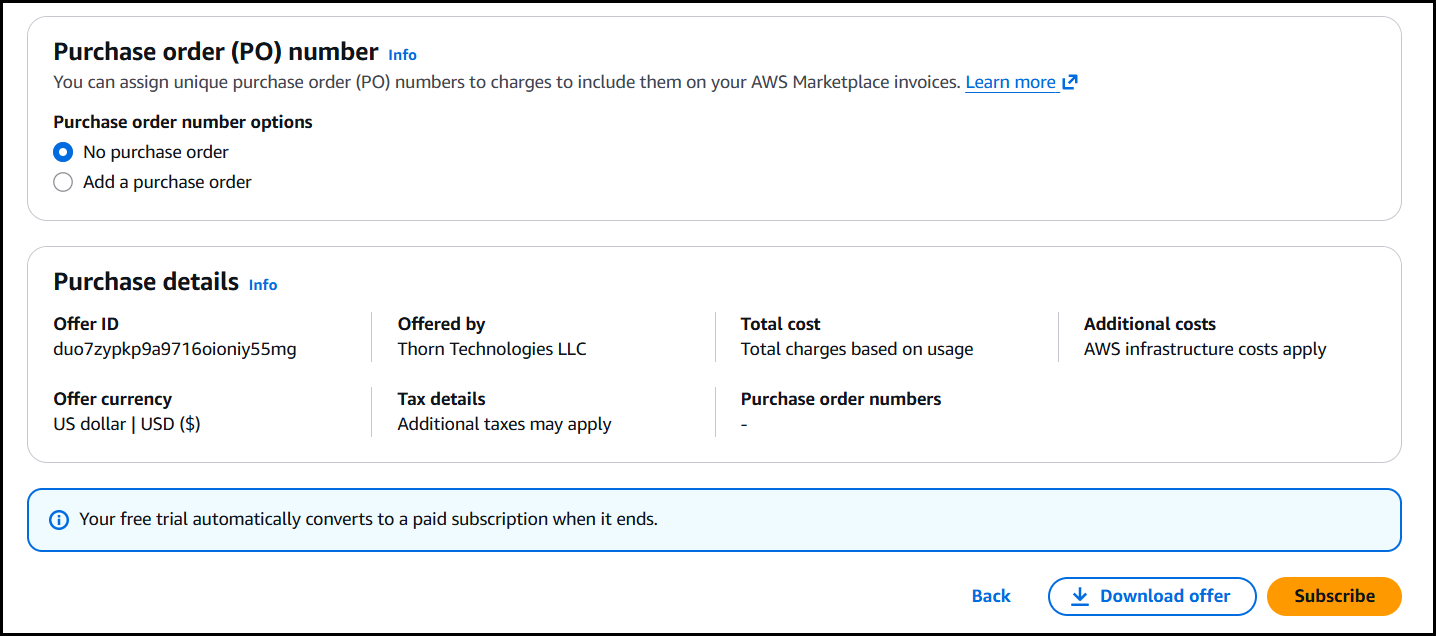Click the free trial conversion notice text
The image size is (1436, 636).
pos(368,520)
